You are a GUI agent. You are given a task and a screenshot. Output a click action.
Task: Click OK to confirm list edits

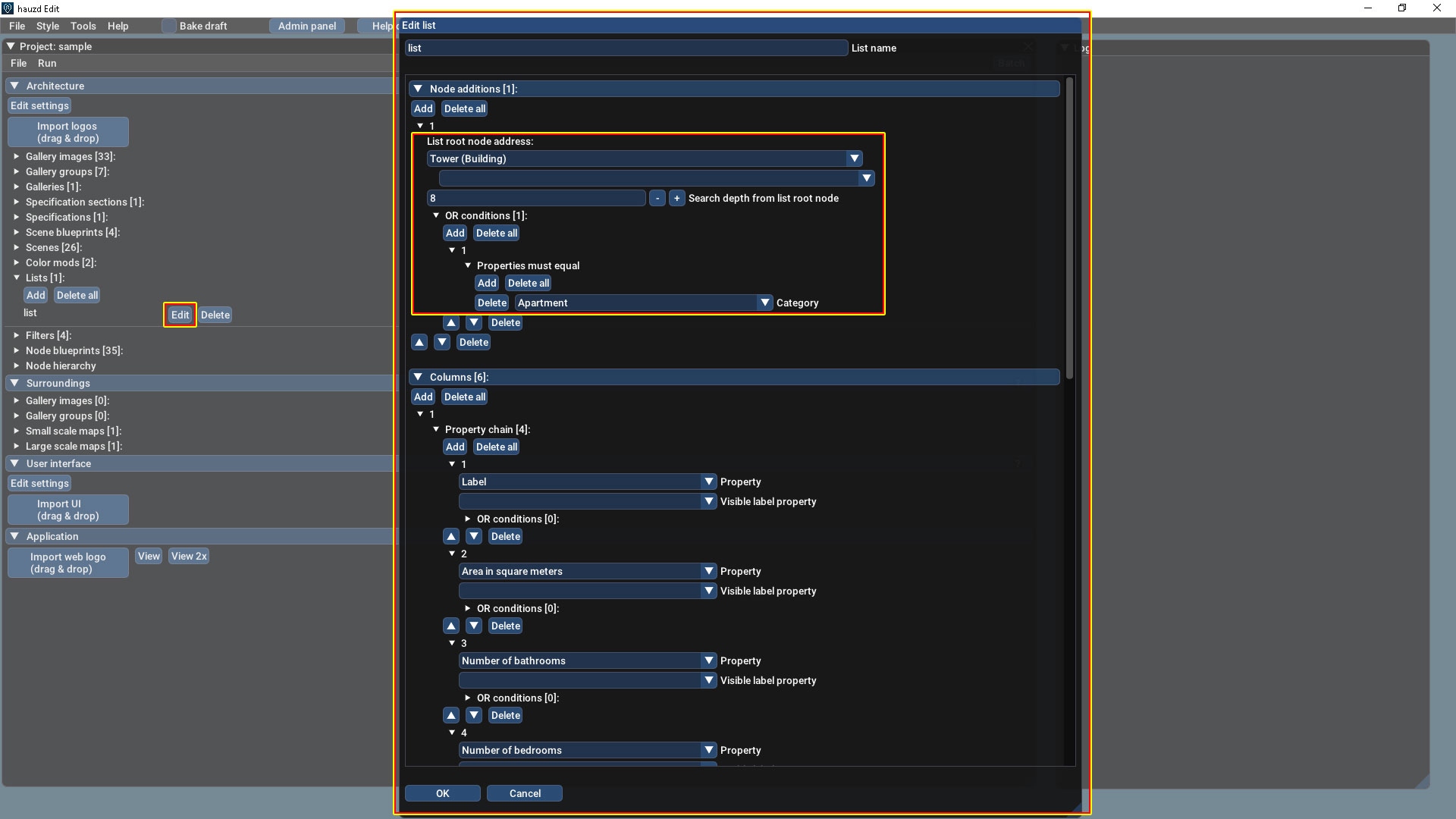coord(442,793)
